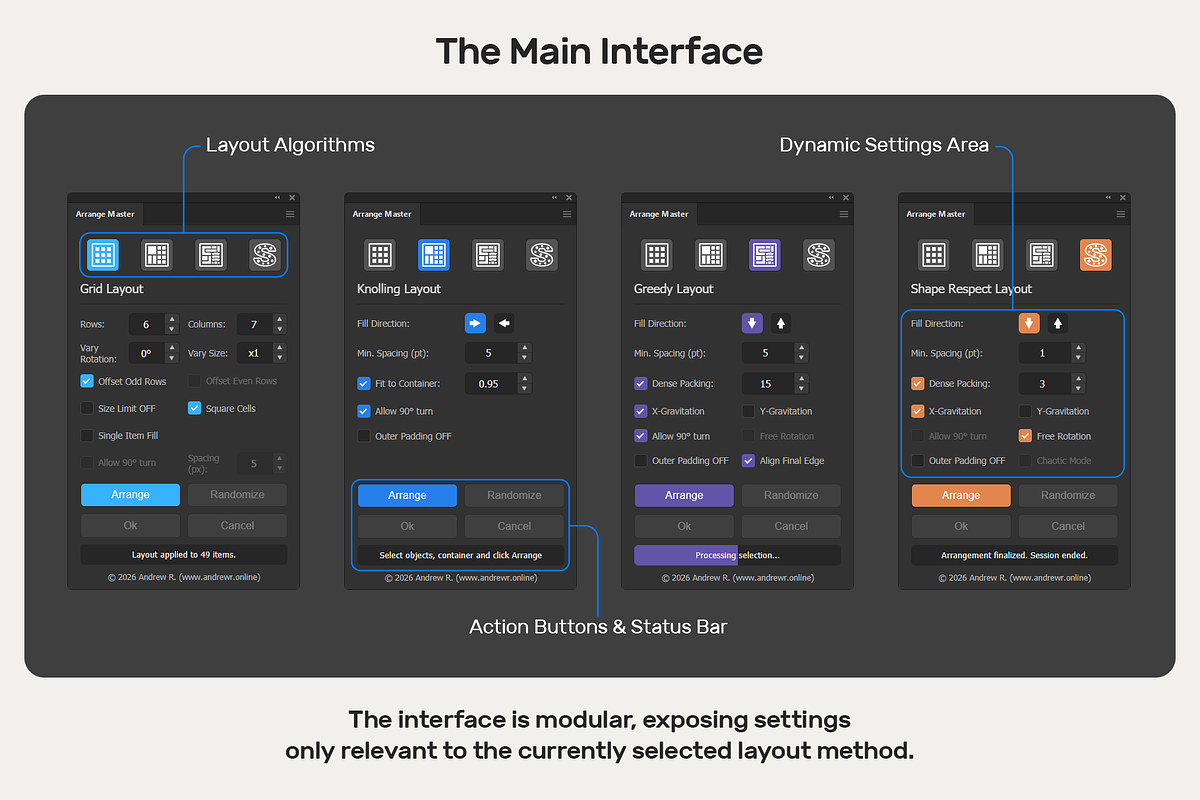1200x800 pixels.
Task: Select purple Greedy icon in Greedy Layout panel
Action: [765, 255]
